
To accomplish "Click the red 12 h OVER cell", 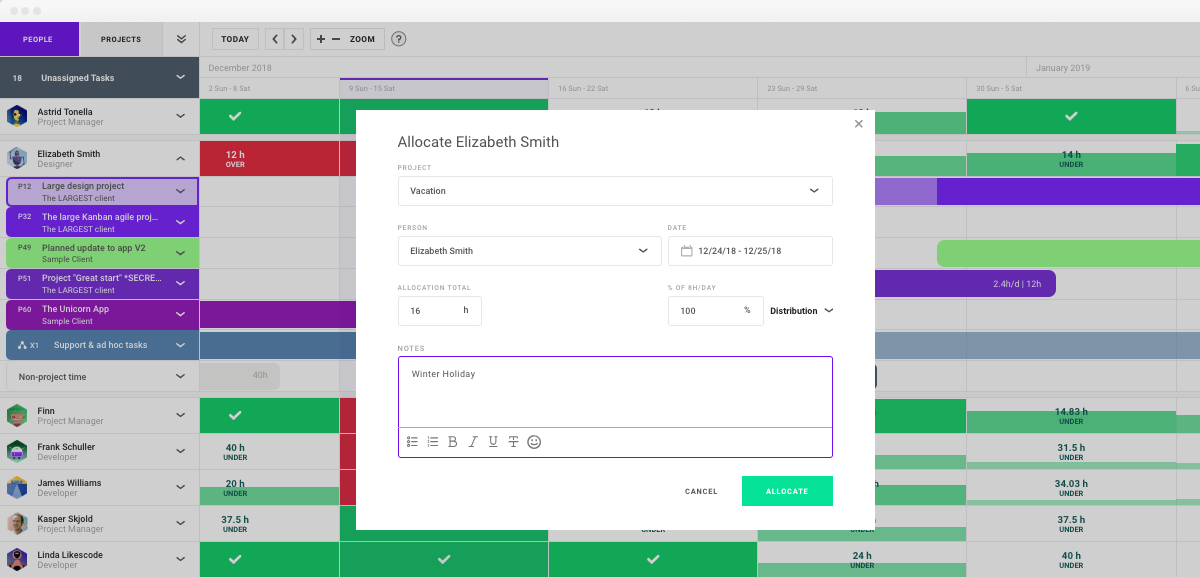I will [269, 159].
